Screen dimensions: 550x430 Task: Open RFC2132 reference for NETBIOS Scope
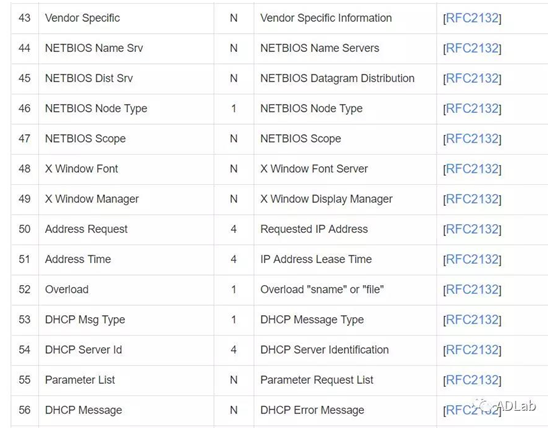click(472, 139)
